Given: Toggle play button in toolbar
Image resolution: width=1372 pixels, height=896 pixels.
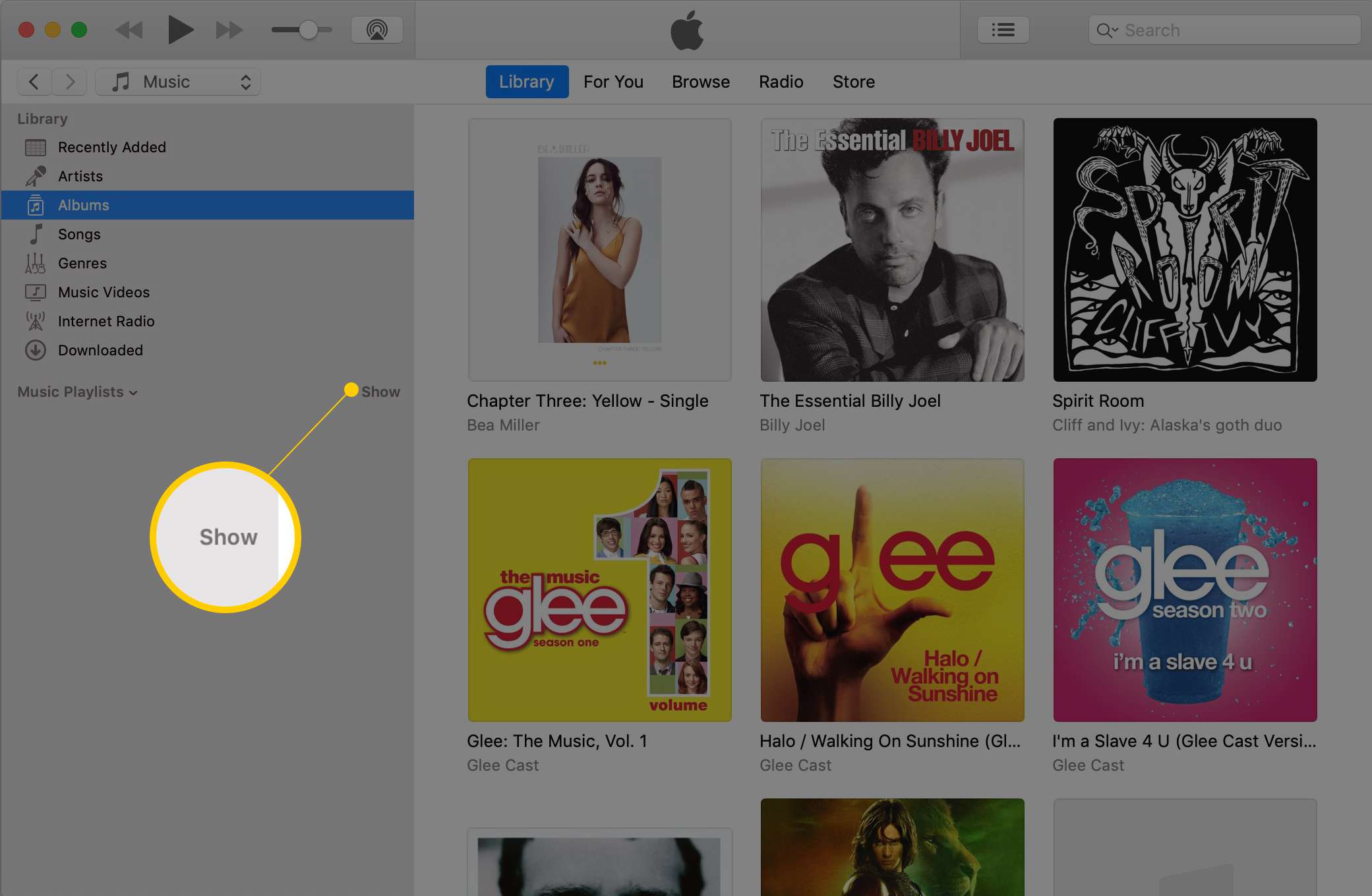Looking at the screenshot, I should 177,29.
